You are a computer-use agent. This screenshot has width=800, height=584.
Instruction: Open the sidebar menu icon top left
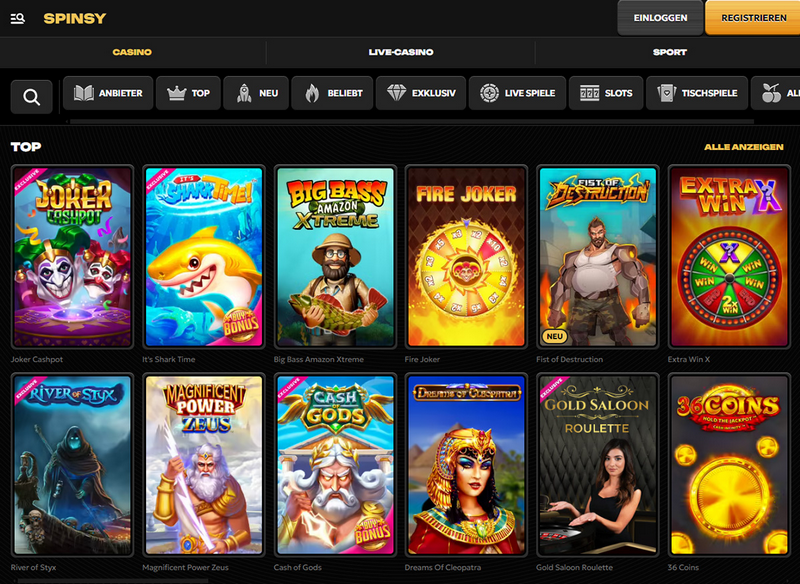(x=16, y=17)
